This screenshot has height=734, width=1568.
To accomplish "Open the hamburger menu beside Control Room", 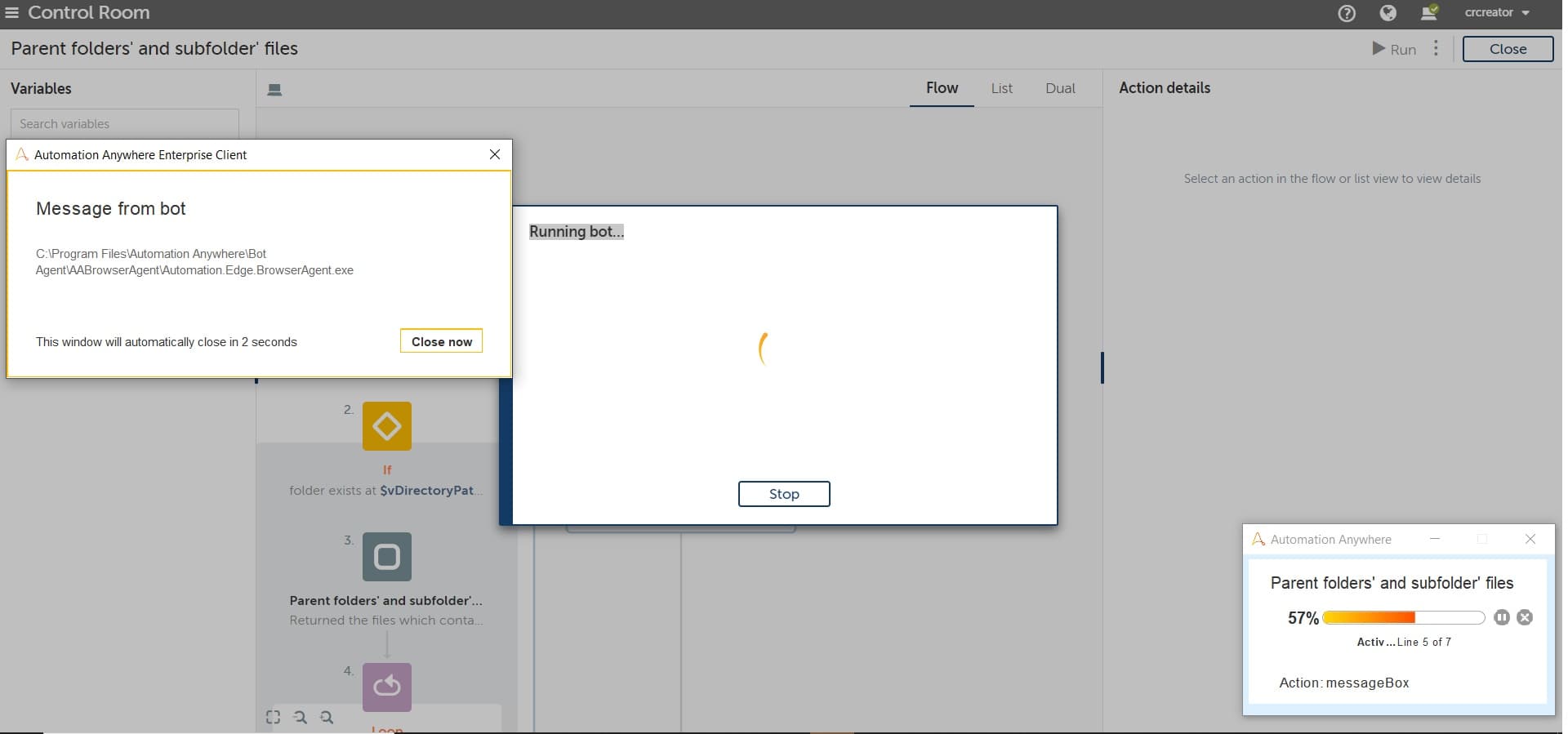I will pos(11,13).
